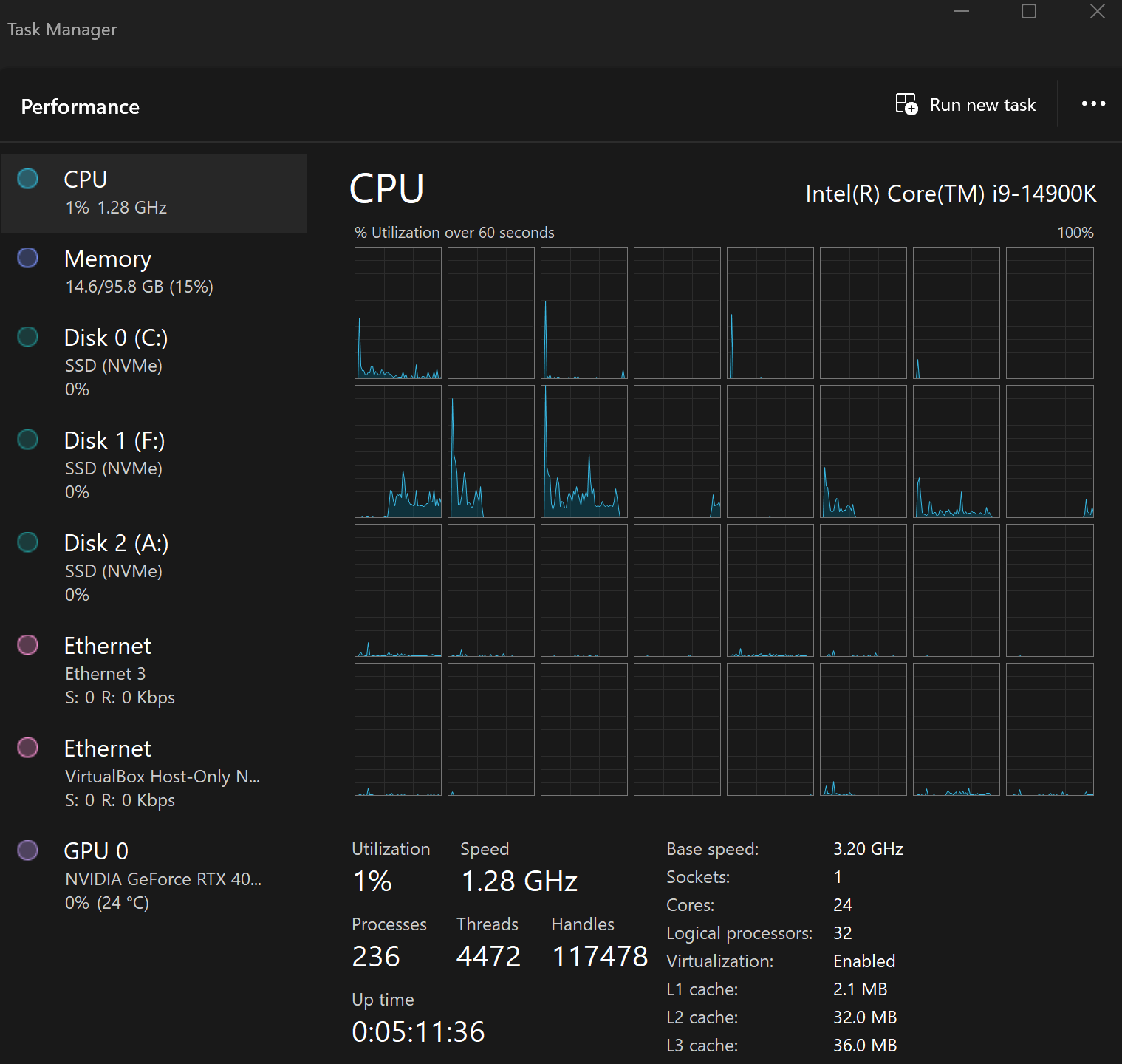This screenshot has height=1064, width=1122.
Task: Click the Virtualization value Enabled
Action: point(864,961)
